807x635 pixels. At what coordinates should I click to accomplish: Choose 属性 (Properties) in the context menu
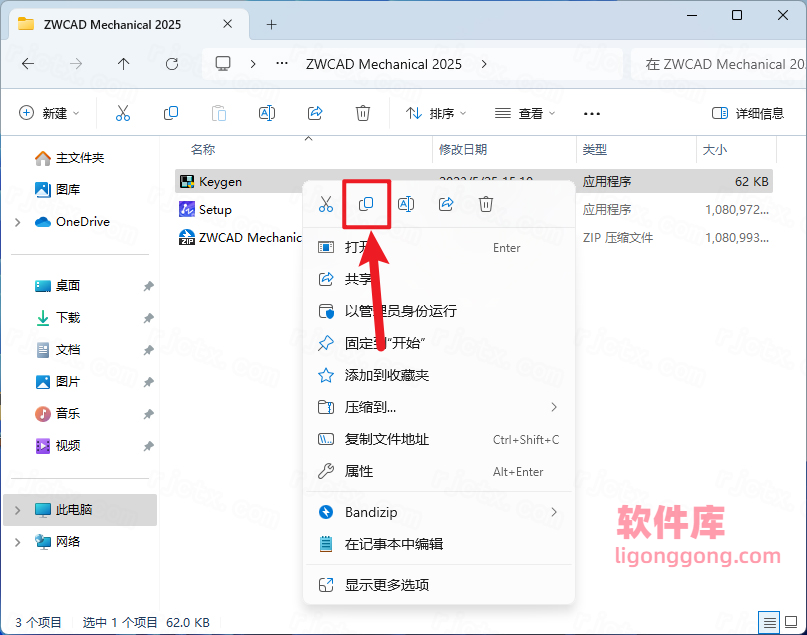click(438, 471)
